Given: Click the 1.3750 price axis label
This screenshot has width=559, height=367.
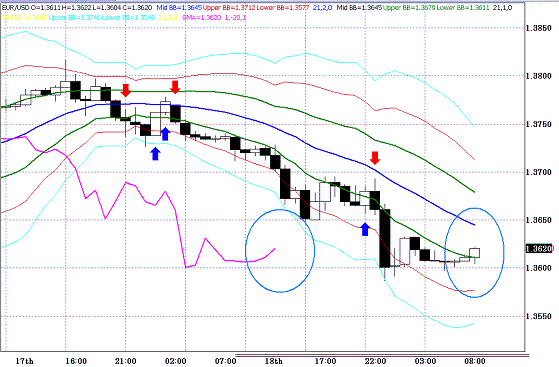Looking at the screenshot, I should click(x=538, y=124).
